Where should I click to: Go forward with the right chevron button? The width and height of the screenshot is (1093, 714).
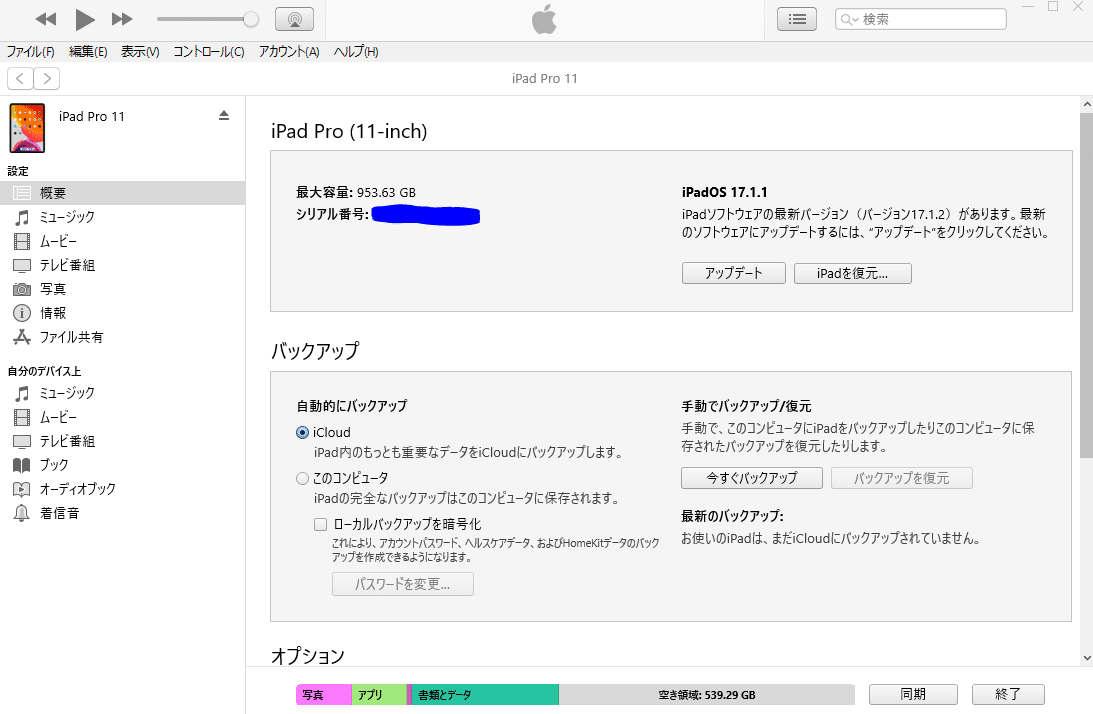[x=47, y=78]
